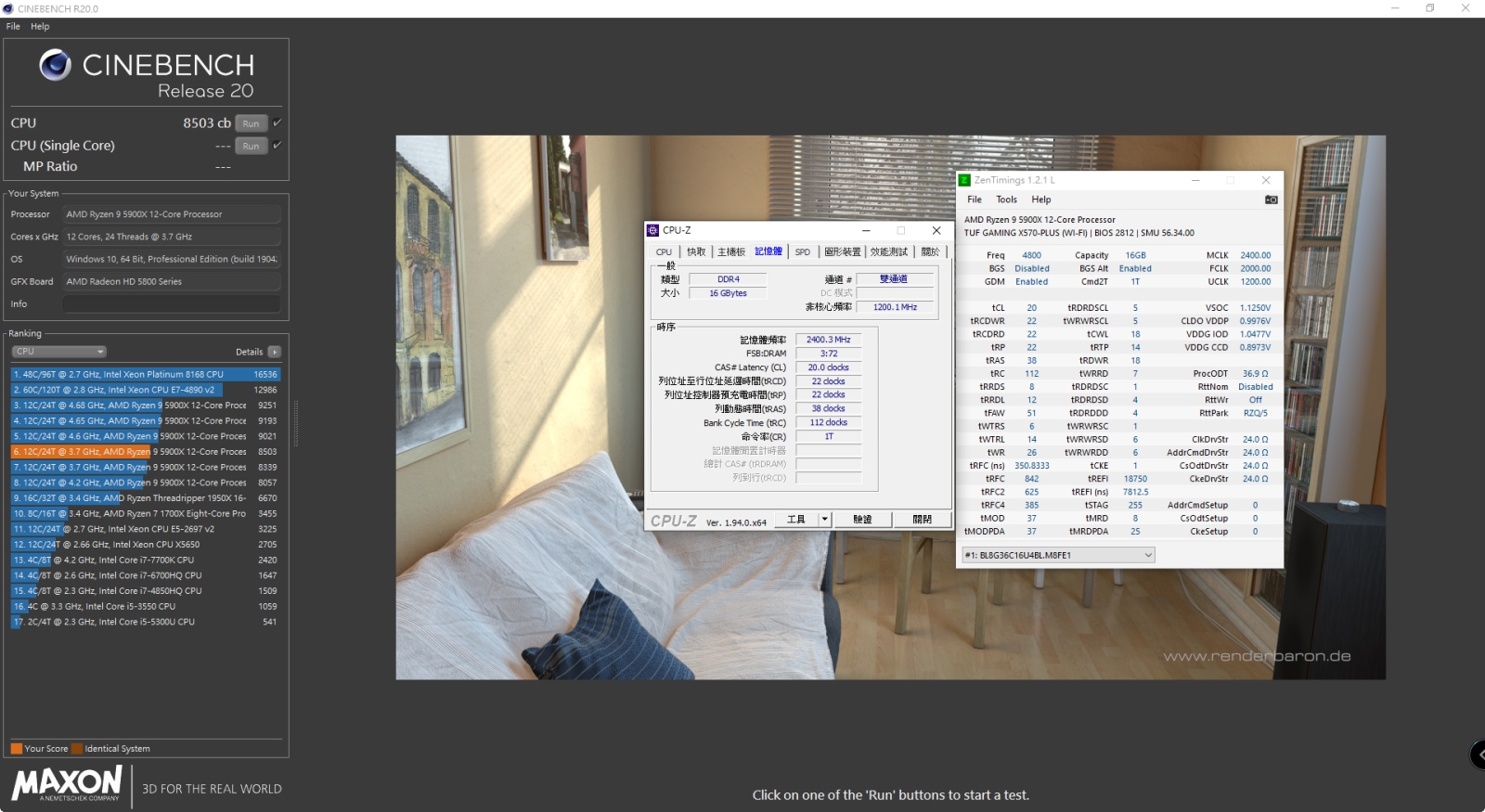
Task: Click Identical System legend swatch
Action: 77,749
